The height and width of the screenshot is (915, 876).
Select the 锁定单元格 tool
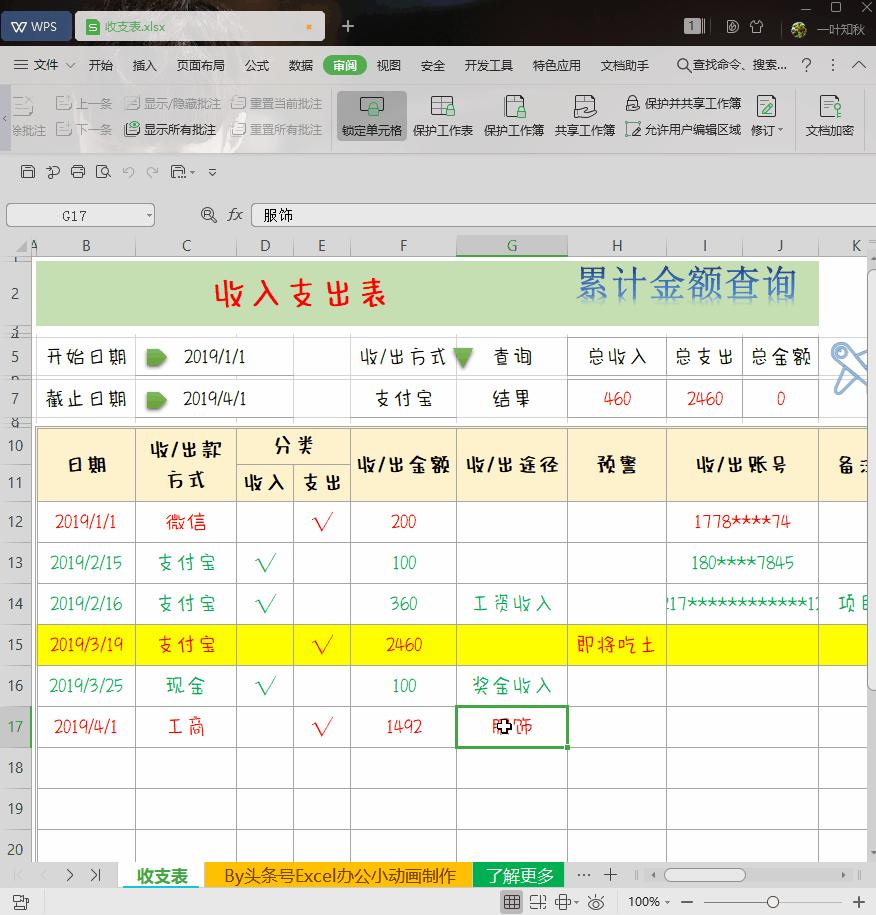click(x=371, y=116)
